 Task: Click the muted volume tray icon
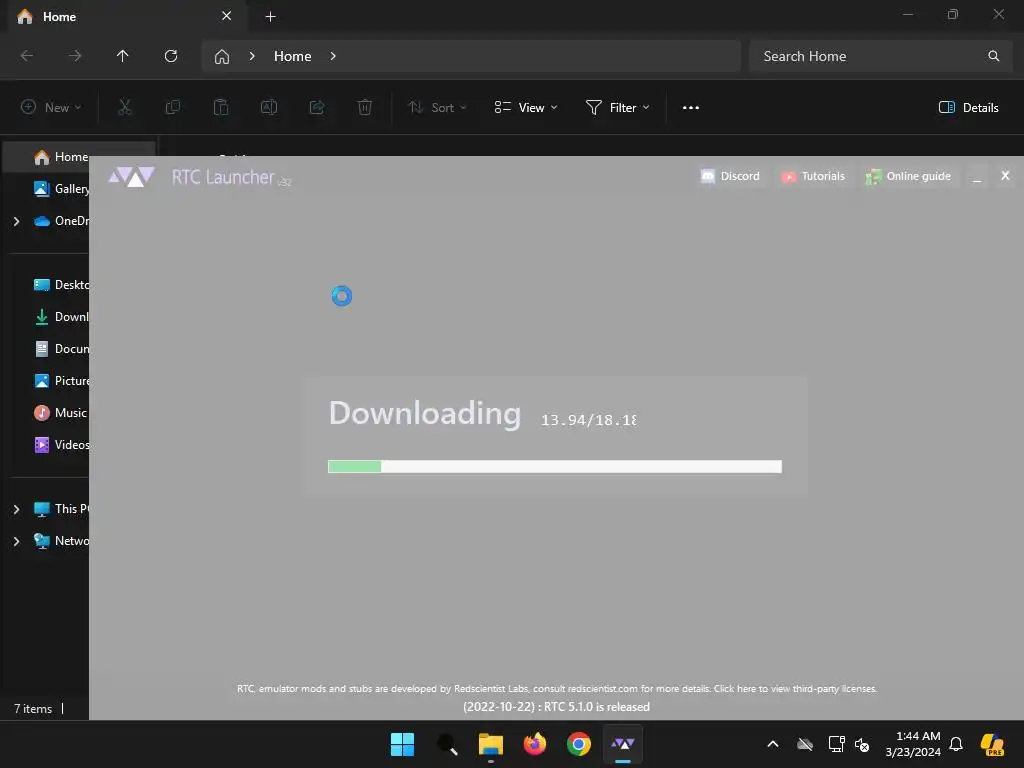tap(862, 744)
